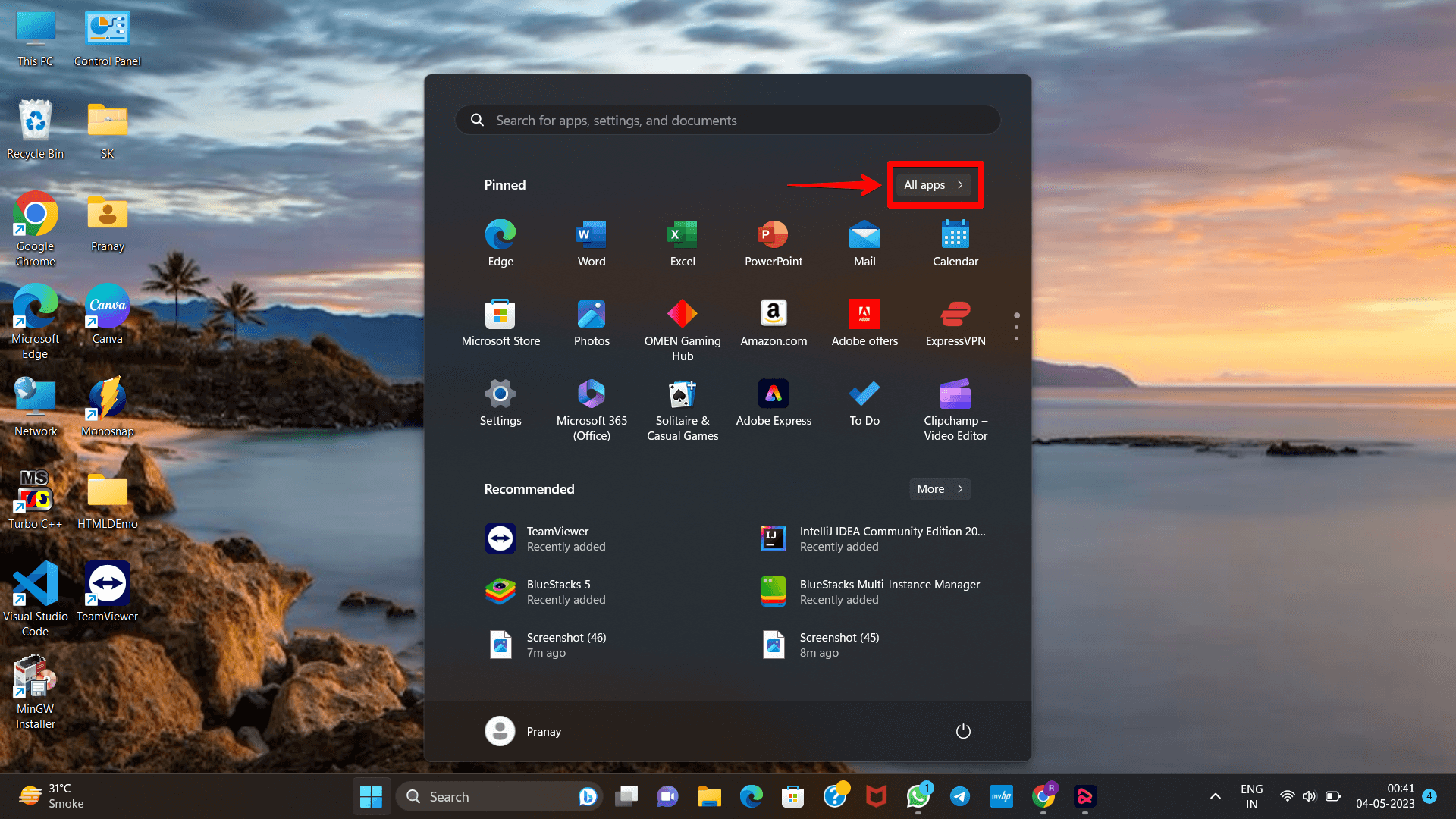Open Solitaire & Casual Games

pos(682,410)
